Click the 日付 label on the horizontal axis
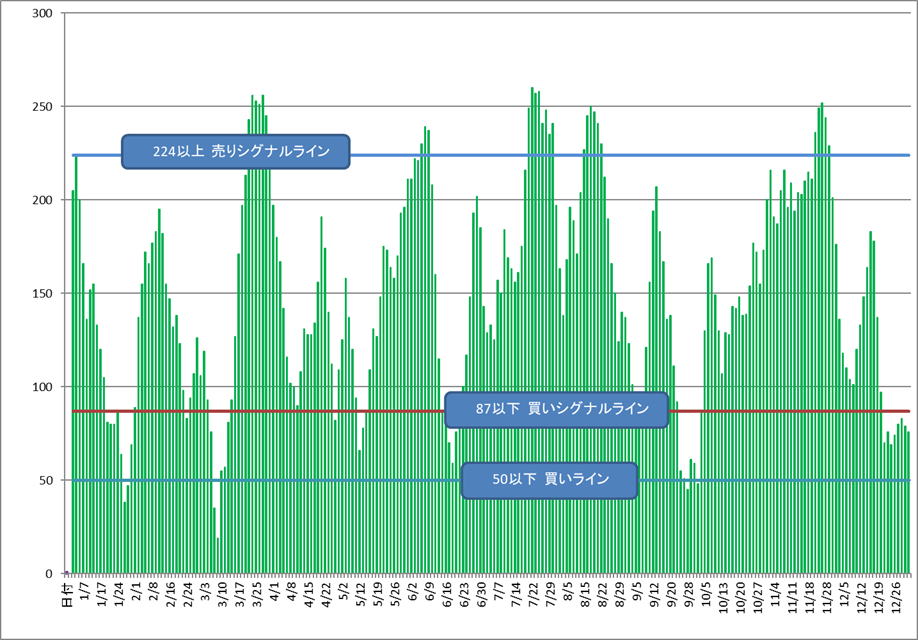The image size is (918, 640). click(68, 590)
